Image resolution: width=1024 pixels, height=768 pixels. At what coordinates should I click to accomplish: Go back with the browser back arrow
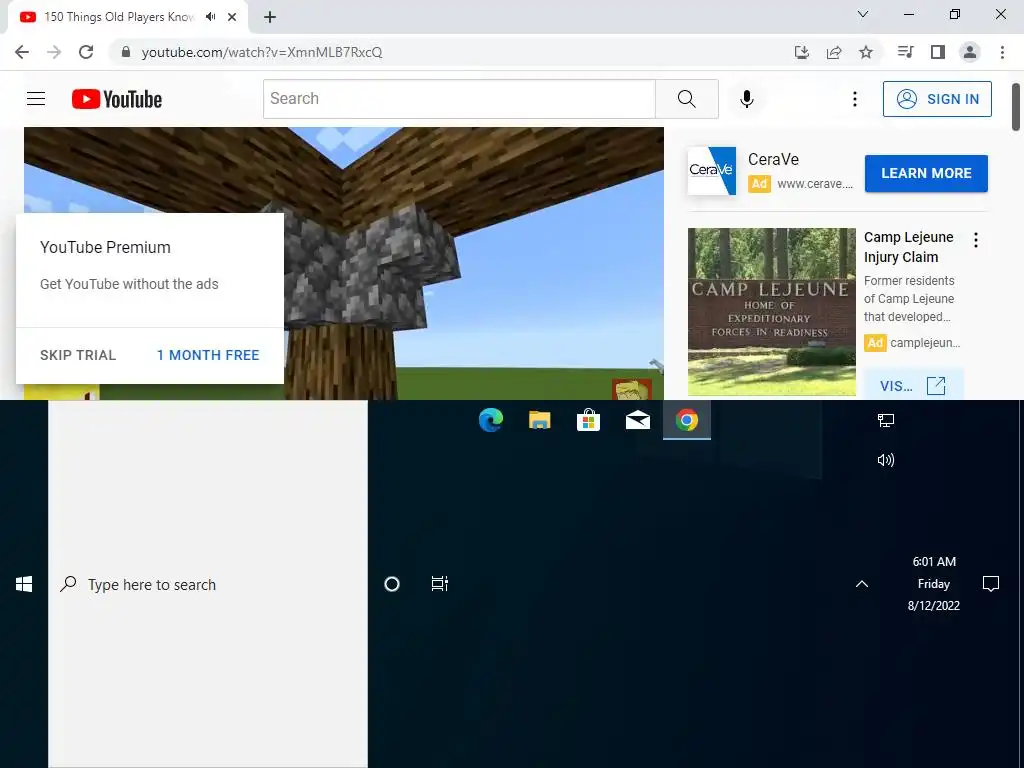pyautogui.click(x=22, y=52)
